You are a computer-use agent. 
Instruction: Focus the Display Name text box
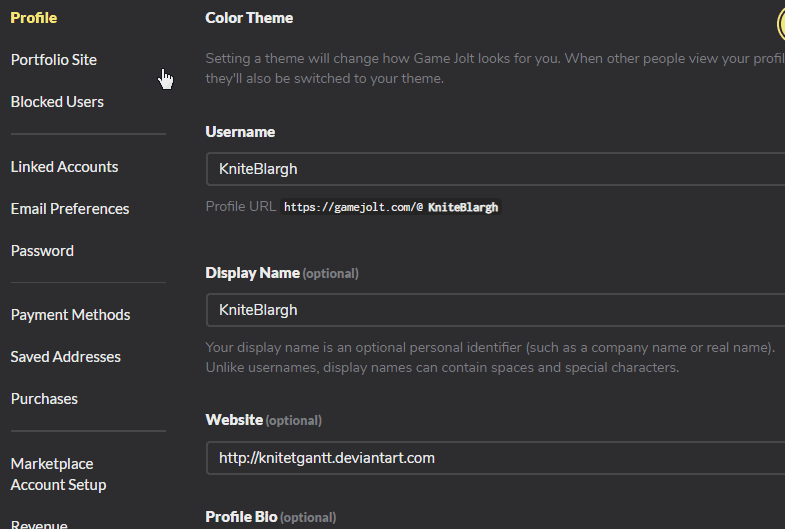495,310
